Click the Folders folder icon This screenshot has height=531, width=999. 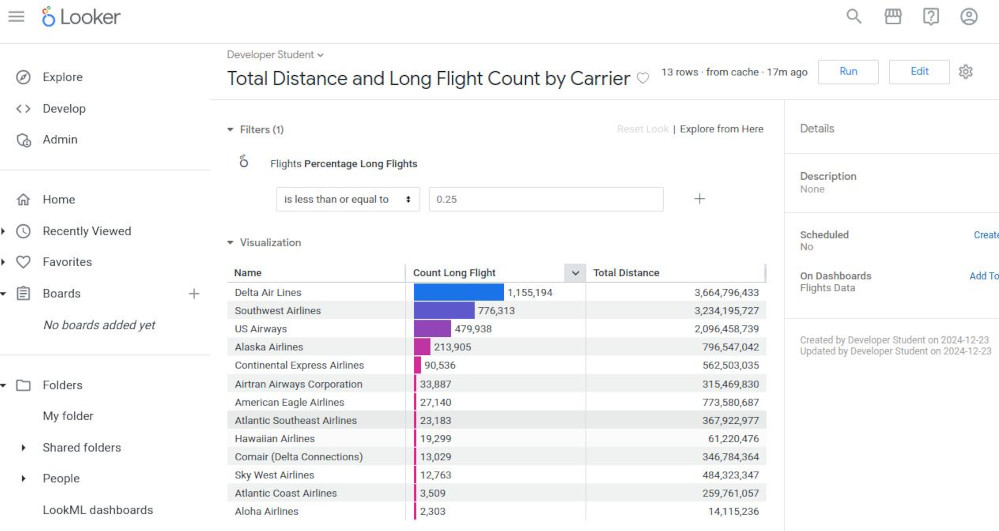point(24,385)
